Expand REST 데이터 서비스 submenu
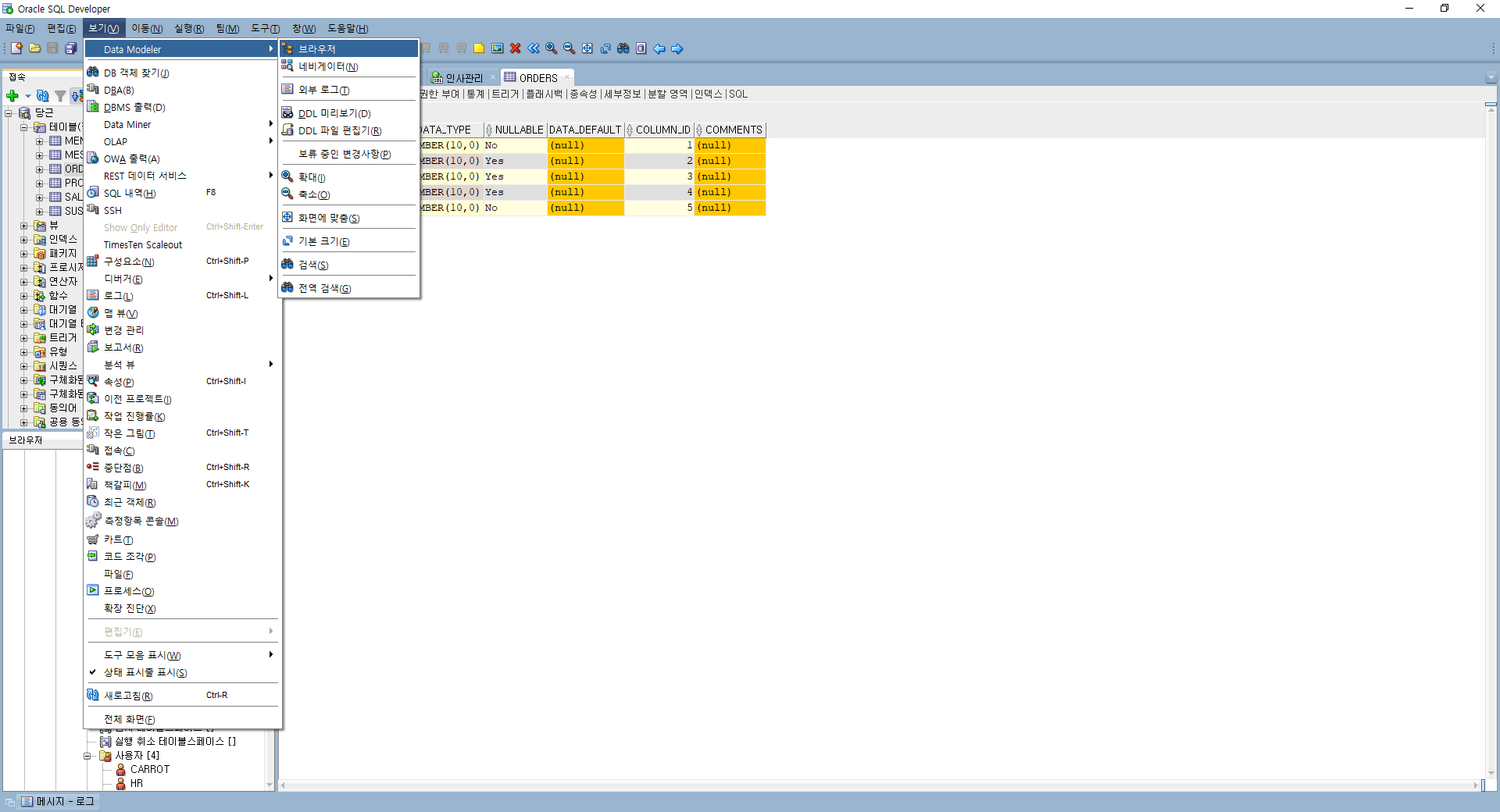The width and height of the screenshot is (1500, 812). coord(181,176)
